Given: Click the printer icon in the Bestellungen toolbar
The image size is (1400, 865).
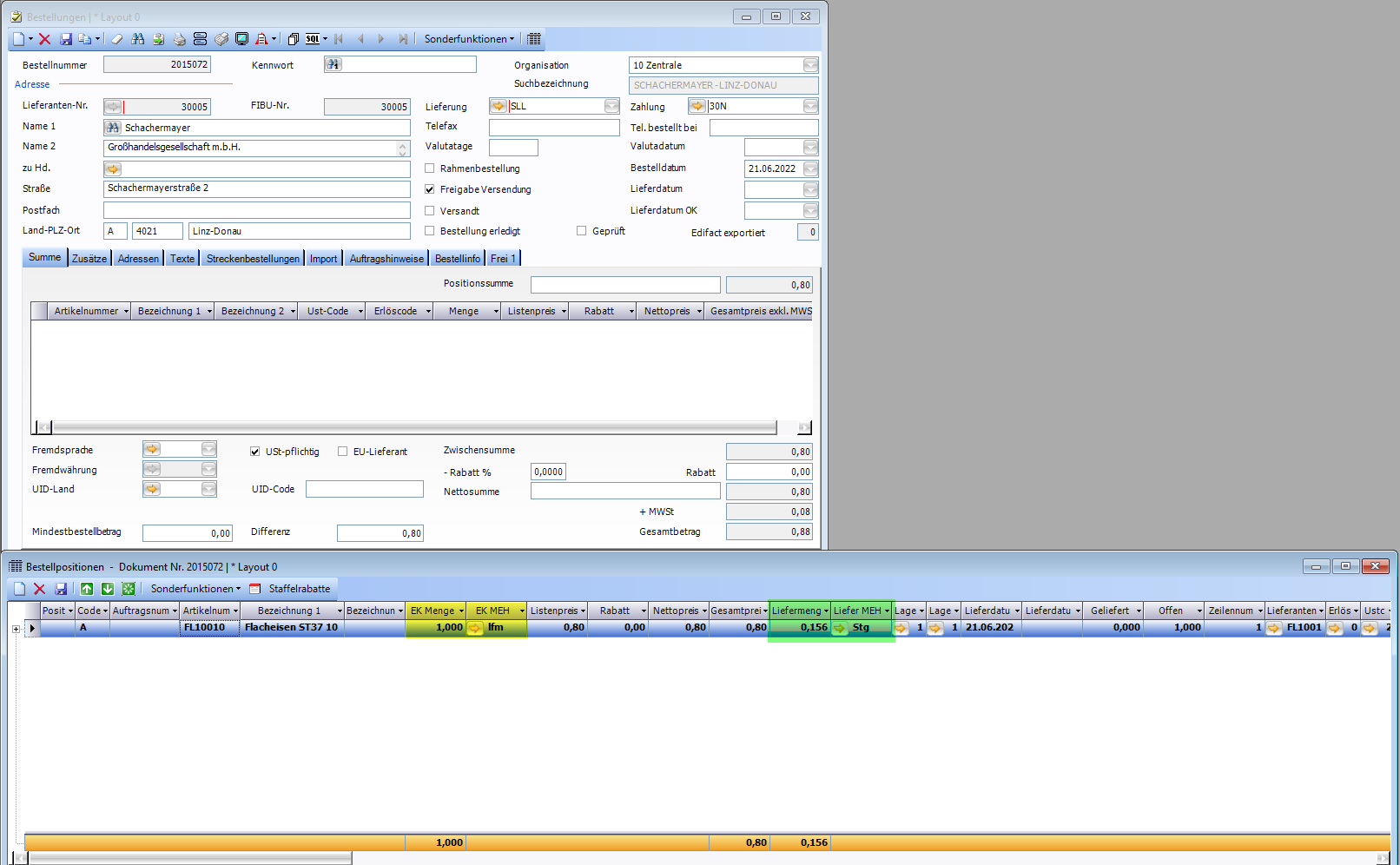Looking at the screenshot, I should click(x=180, y=39).
